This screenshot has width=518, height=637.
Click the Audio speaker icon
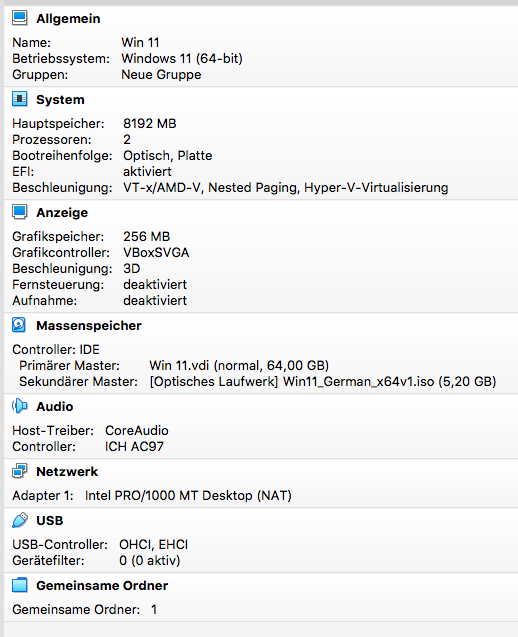20,406
